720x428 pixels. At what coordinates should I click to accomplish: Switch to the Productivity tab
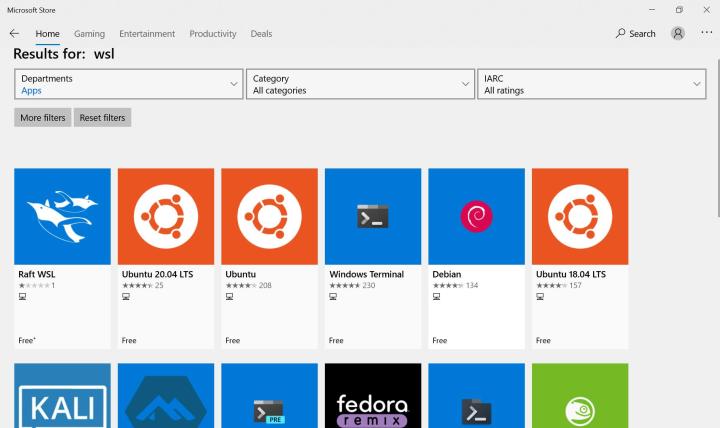point(213,34)
